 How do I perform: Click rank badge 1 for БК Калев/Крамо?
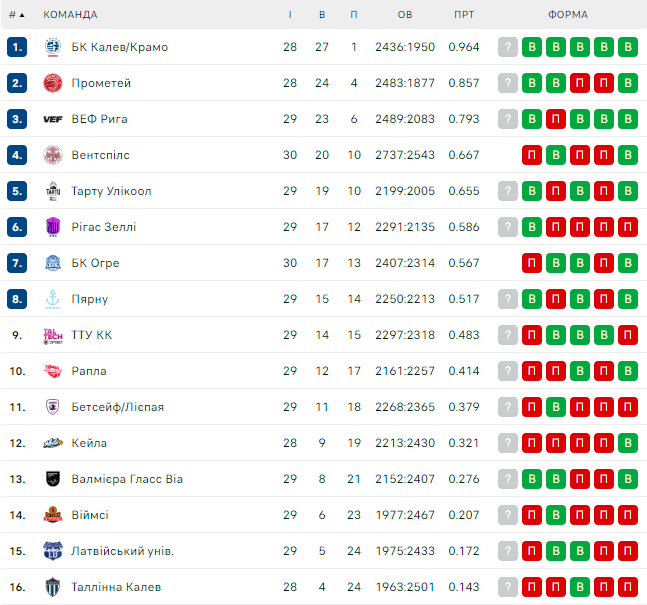pyautogui.click(x=16, y=47)
